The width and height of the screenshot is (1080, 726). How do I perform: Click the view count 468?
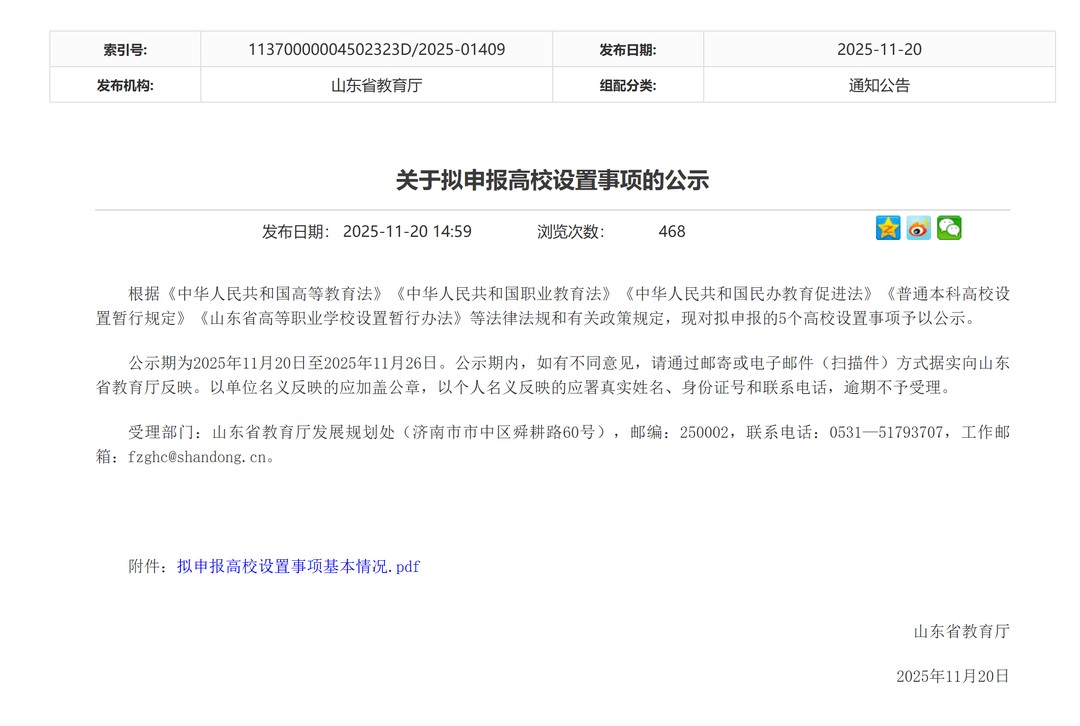pyautogui.click(x=671, y=231)
